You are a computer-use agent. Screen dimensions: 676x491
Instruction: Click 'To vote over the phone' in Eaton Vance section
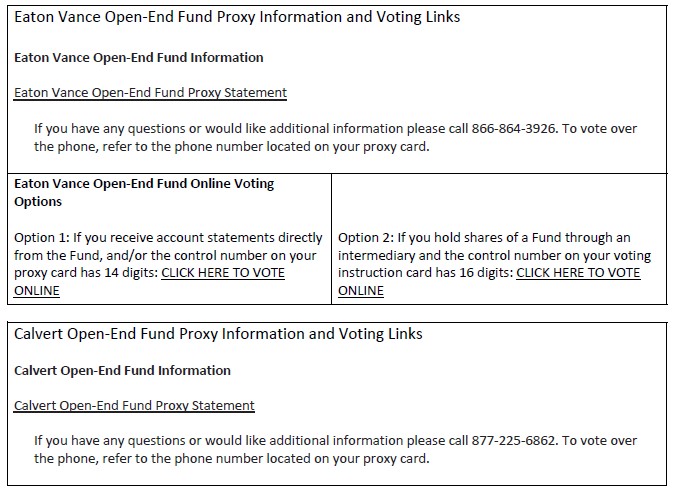[589, 129]
